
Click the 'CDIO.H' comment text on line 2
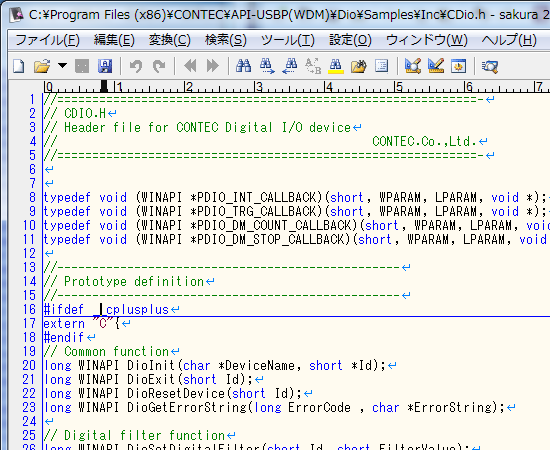pyautogui.click(x=85, y=113)
